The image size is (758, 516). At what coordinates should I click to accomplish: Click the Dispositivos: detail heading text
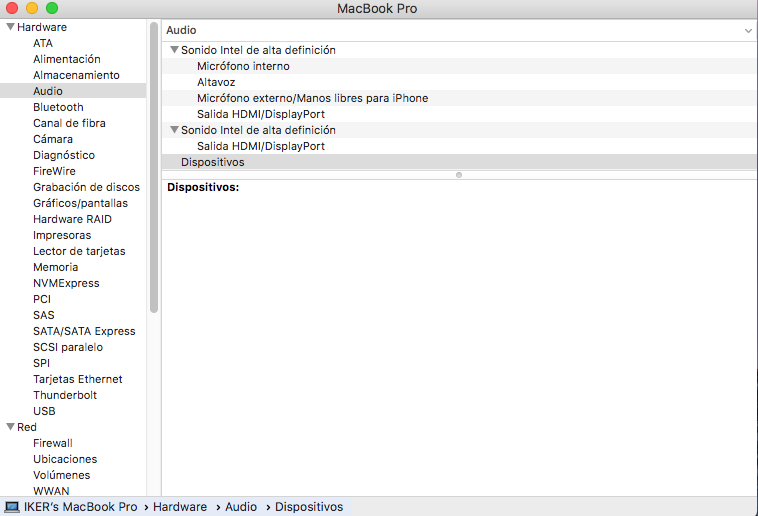[x=203, y=187]
